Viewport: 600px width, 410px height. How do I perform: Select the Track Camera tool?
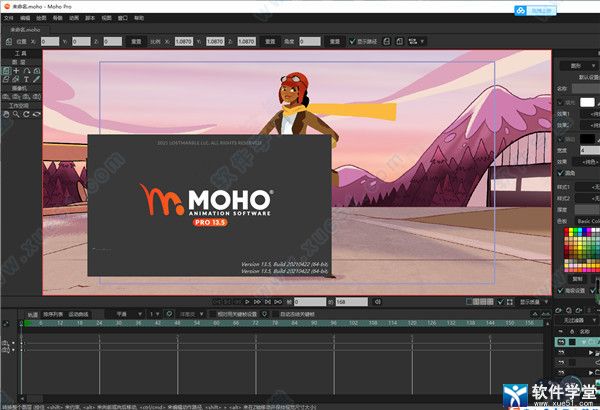point(6,97)
